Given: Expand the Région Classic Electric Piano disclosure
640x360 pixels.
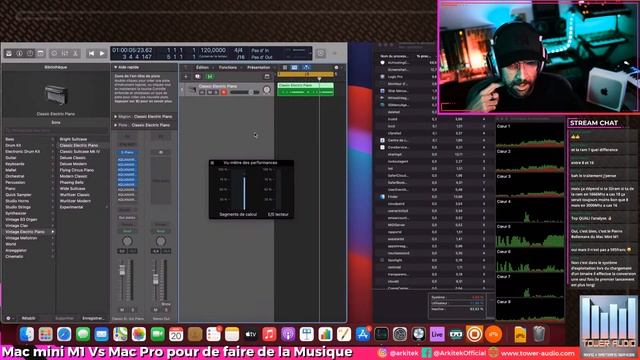Looking at the screenshot, I should coord(116,117).
